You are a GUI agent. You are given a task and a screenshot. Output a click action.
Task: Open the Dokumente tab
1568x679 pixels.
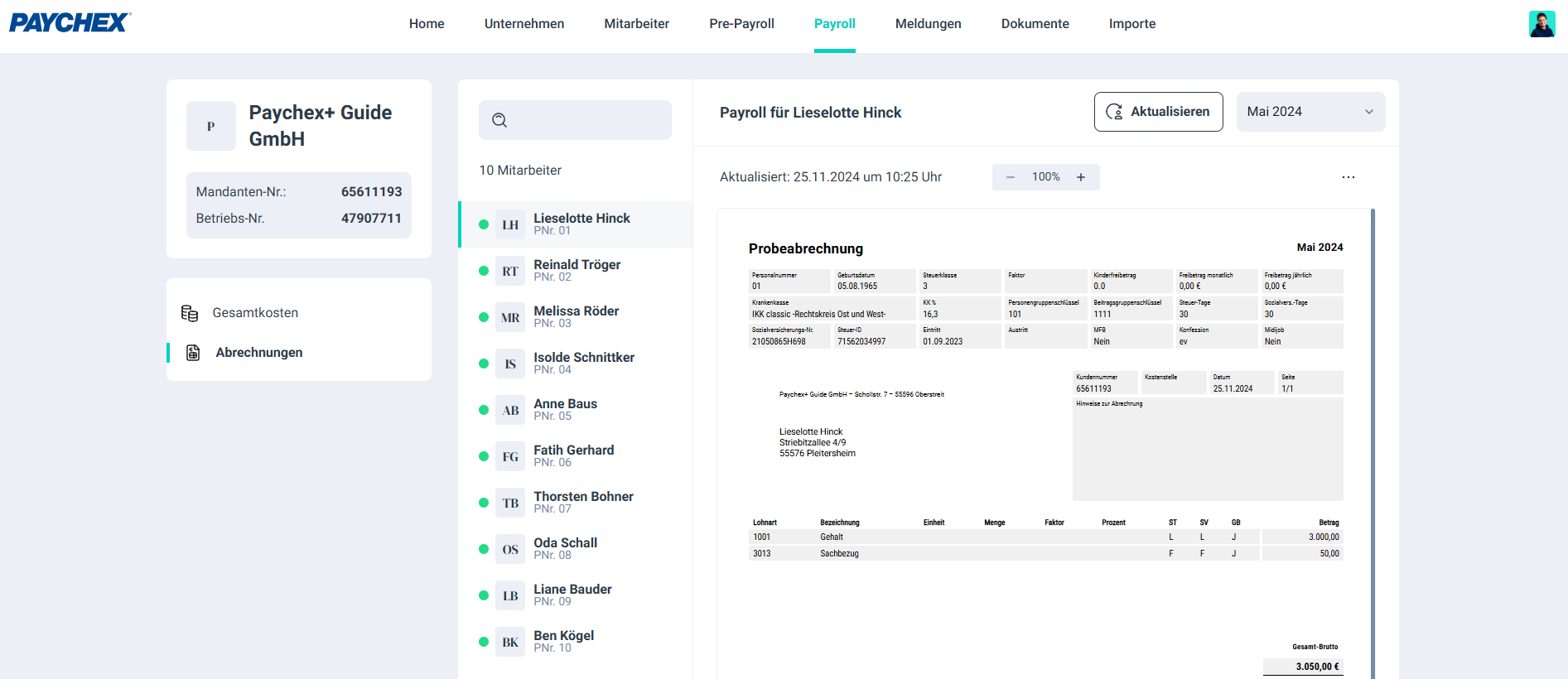pos(1035,24)
